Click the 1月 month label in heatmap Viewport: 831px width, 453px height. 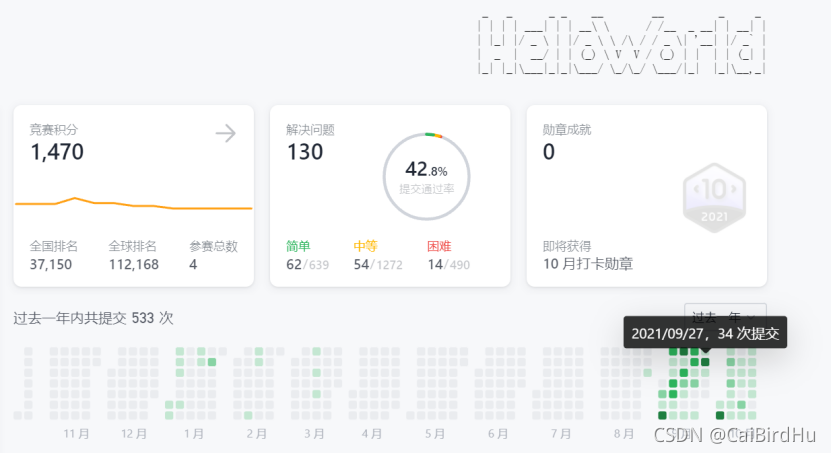(194, 434)
